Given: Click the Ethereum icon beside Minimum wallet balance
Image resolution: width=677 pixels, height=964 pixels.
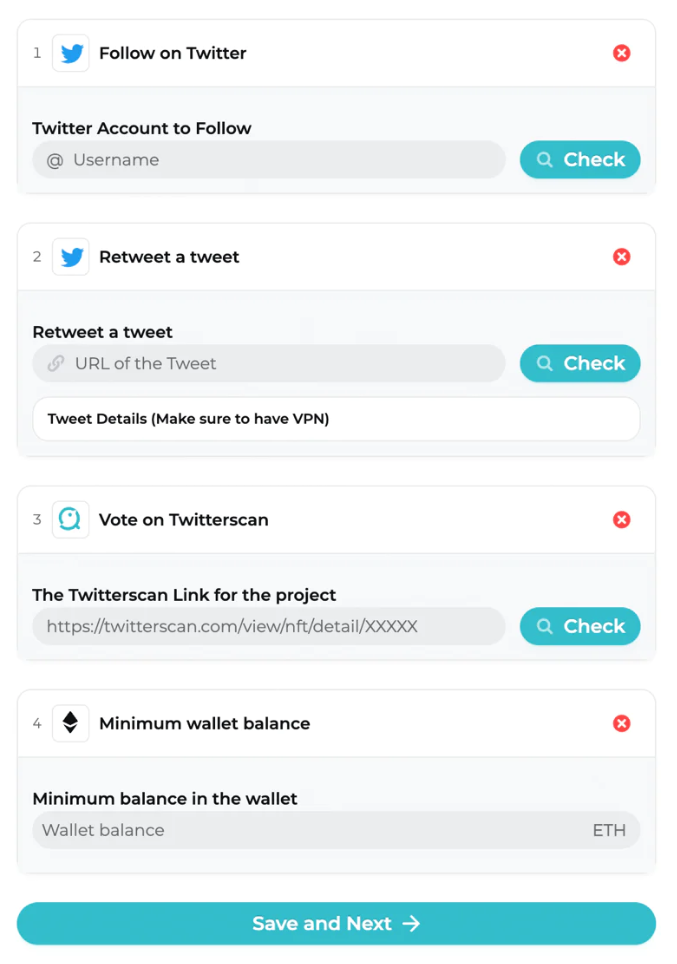Looking at the screenshot, I should coord(71,723).
